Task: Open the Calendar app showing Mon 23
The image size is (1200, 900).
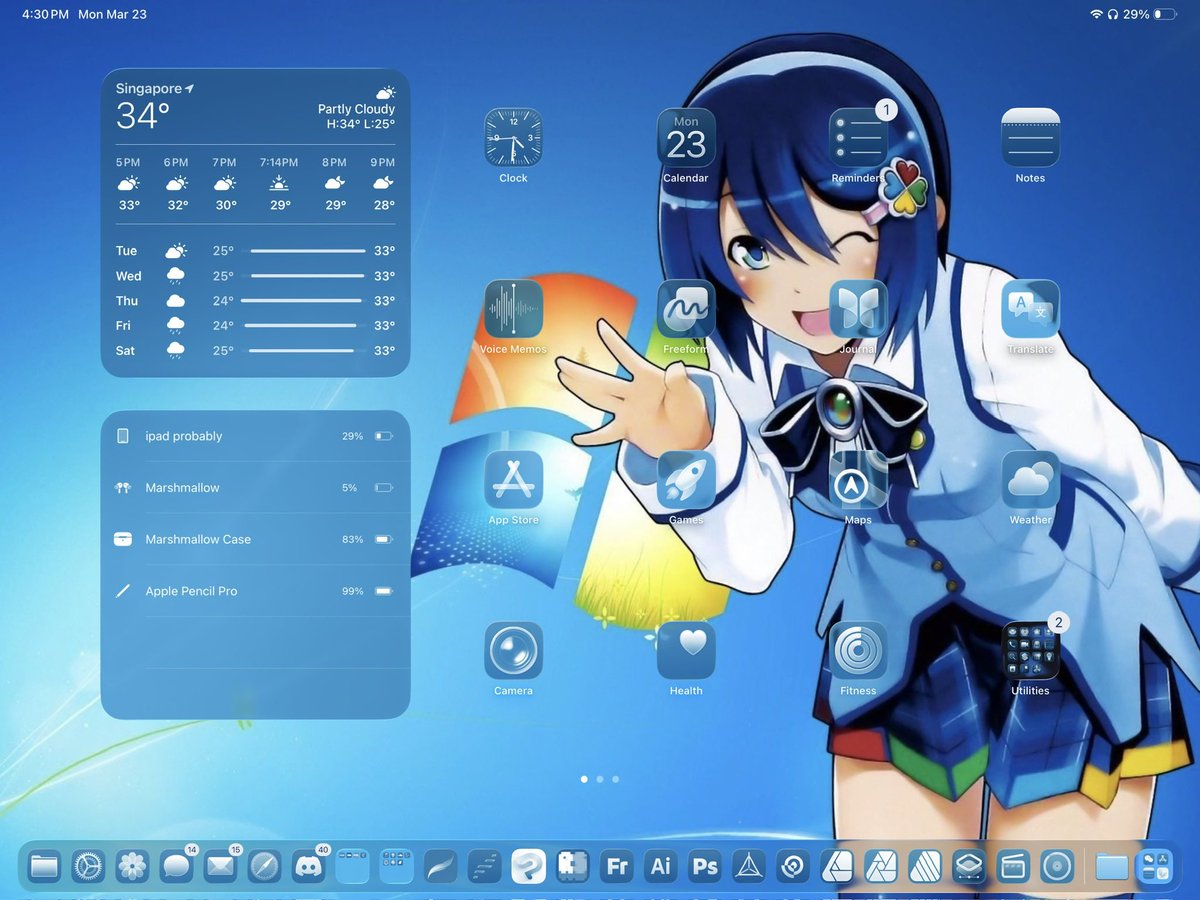Action: pos(686,137)
